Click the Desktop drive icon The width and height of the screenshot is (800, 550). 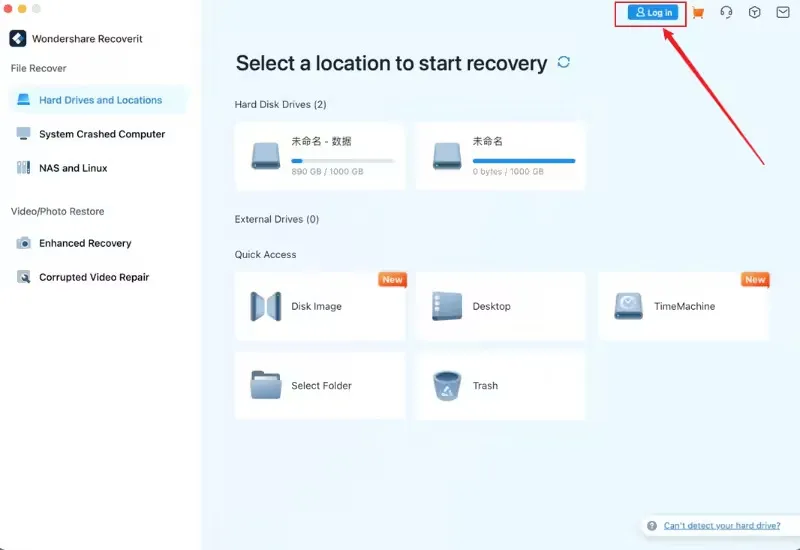click(447, 306)
